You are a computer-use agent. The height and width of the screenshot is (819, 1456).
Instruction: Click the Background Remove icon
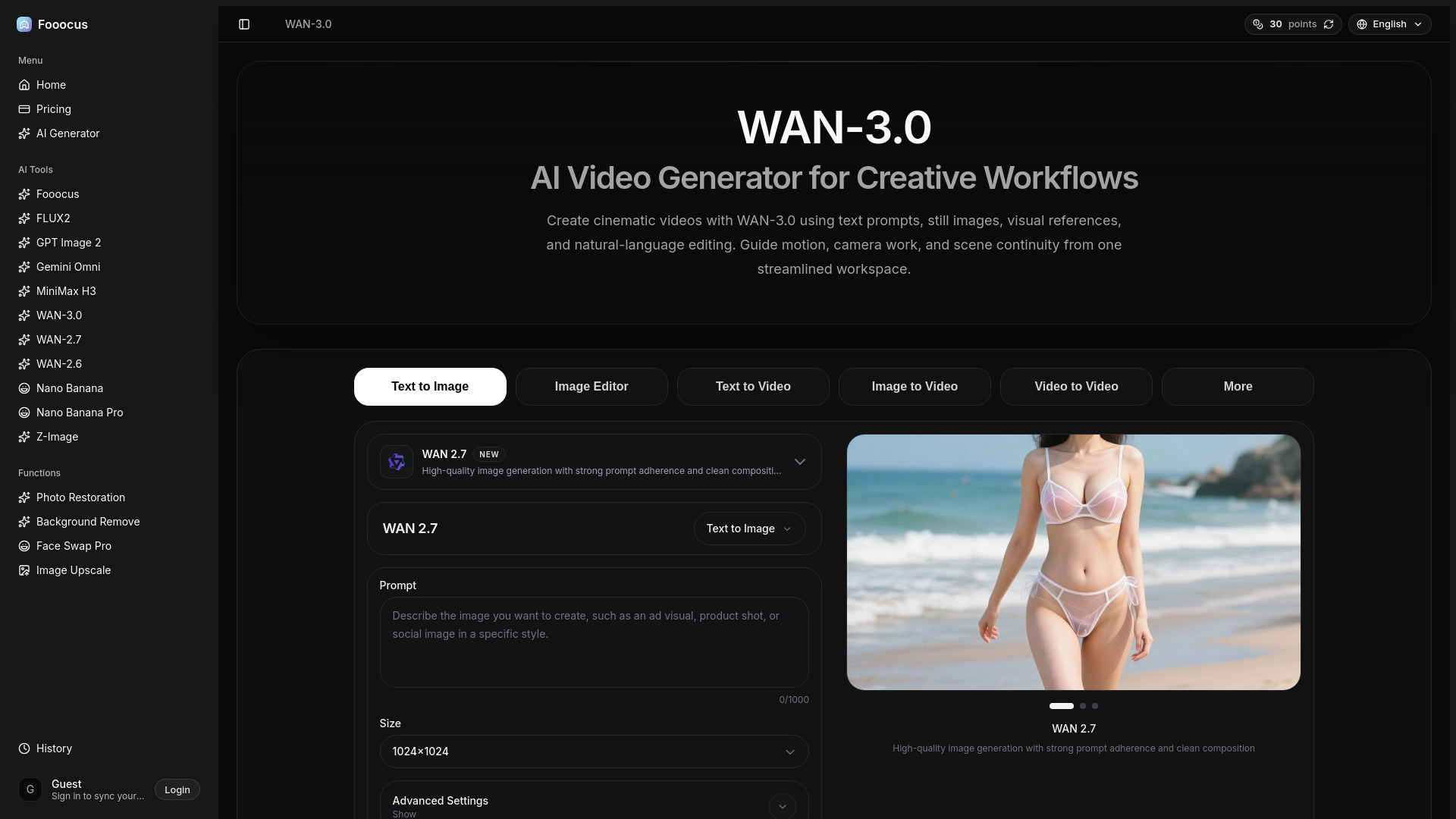(x=24, y=522)
